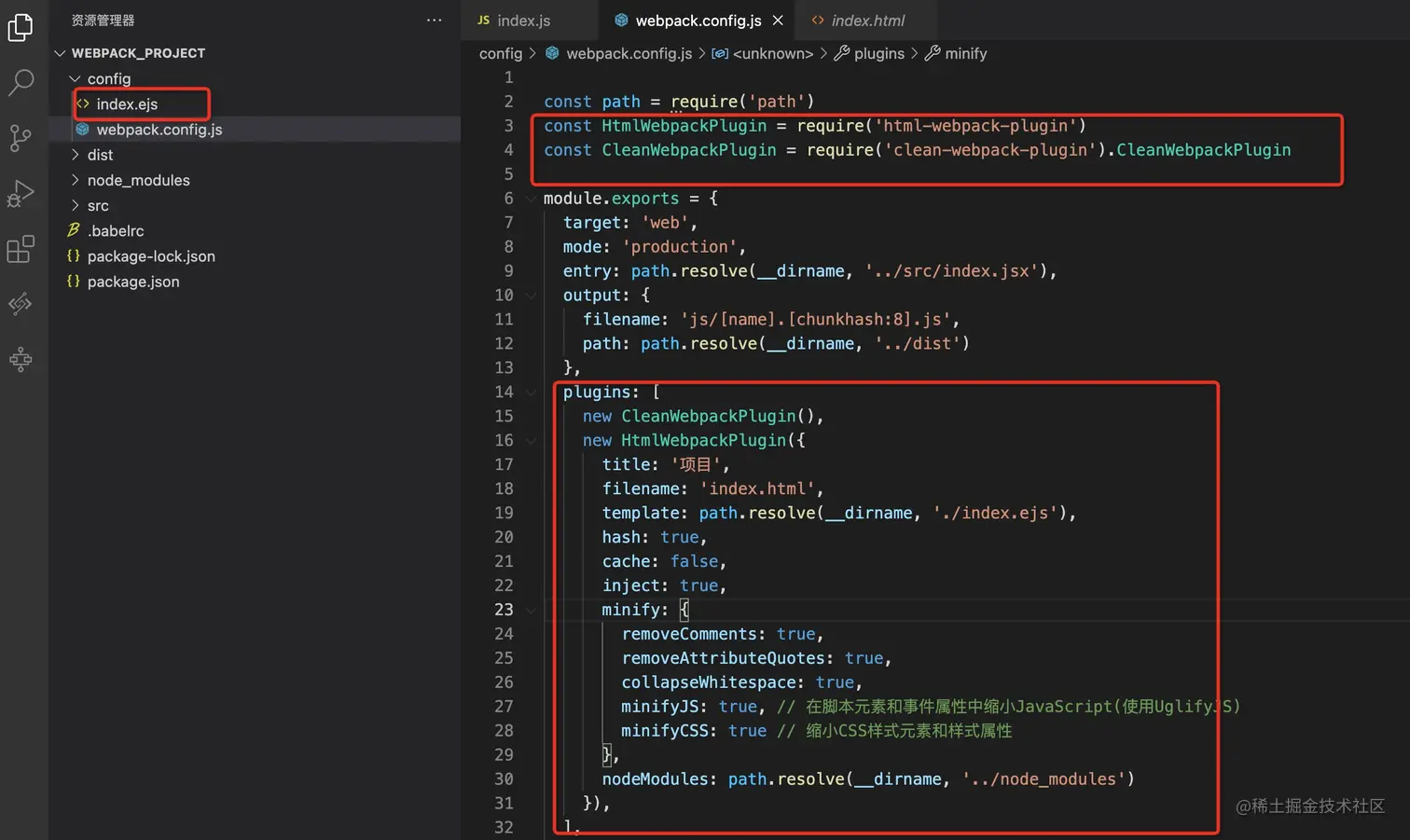Select the src folder name
The height and width of the screenshot is (840, 1410).
(x=98, y=205)
